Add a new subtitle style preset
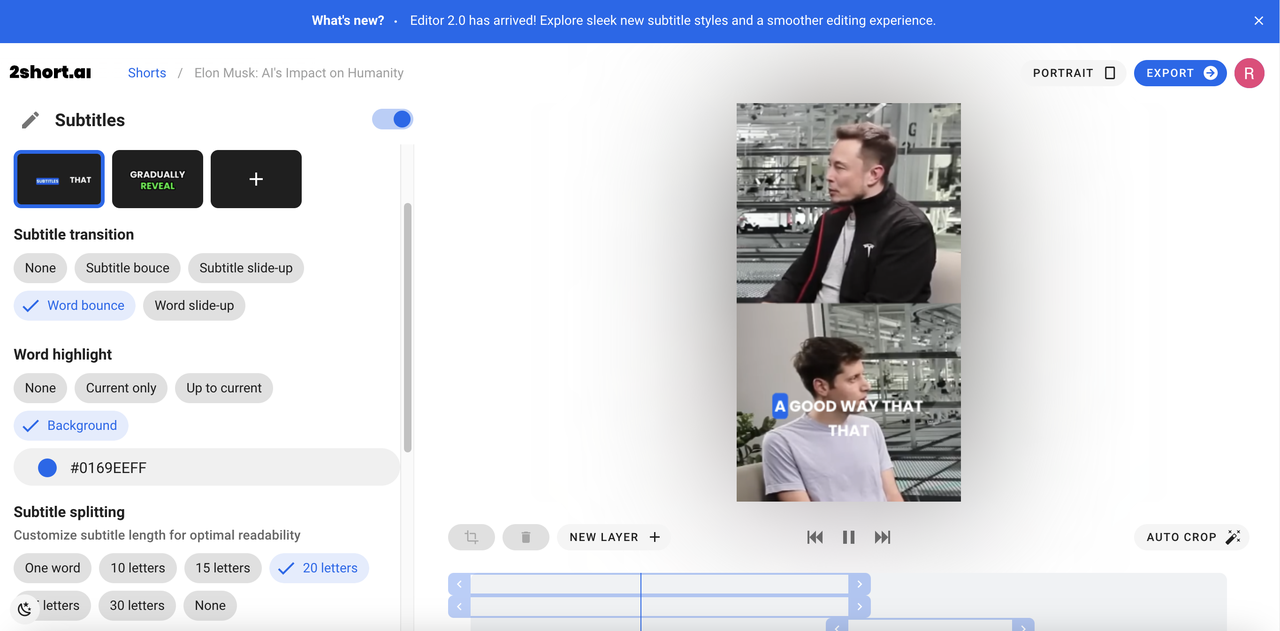This screenshot has height=631, width=1280. click(x=256, y=179)
